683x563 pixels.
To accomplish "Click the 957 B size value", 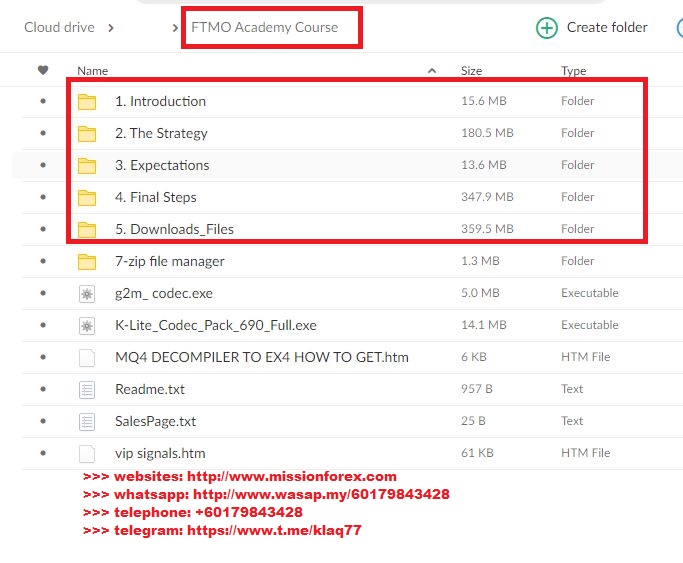I will click(477, 389).
